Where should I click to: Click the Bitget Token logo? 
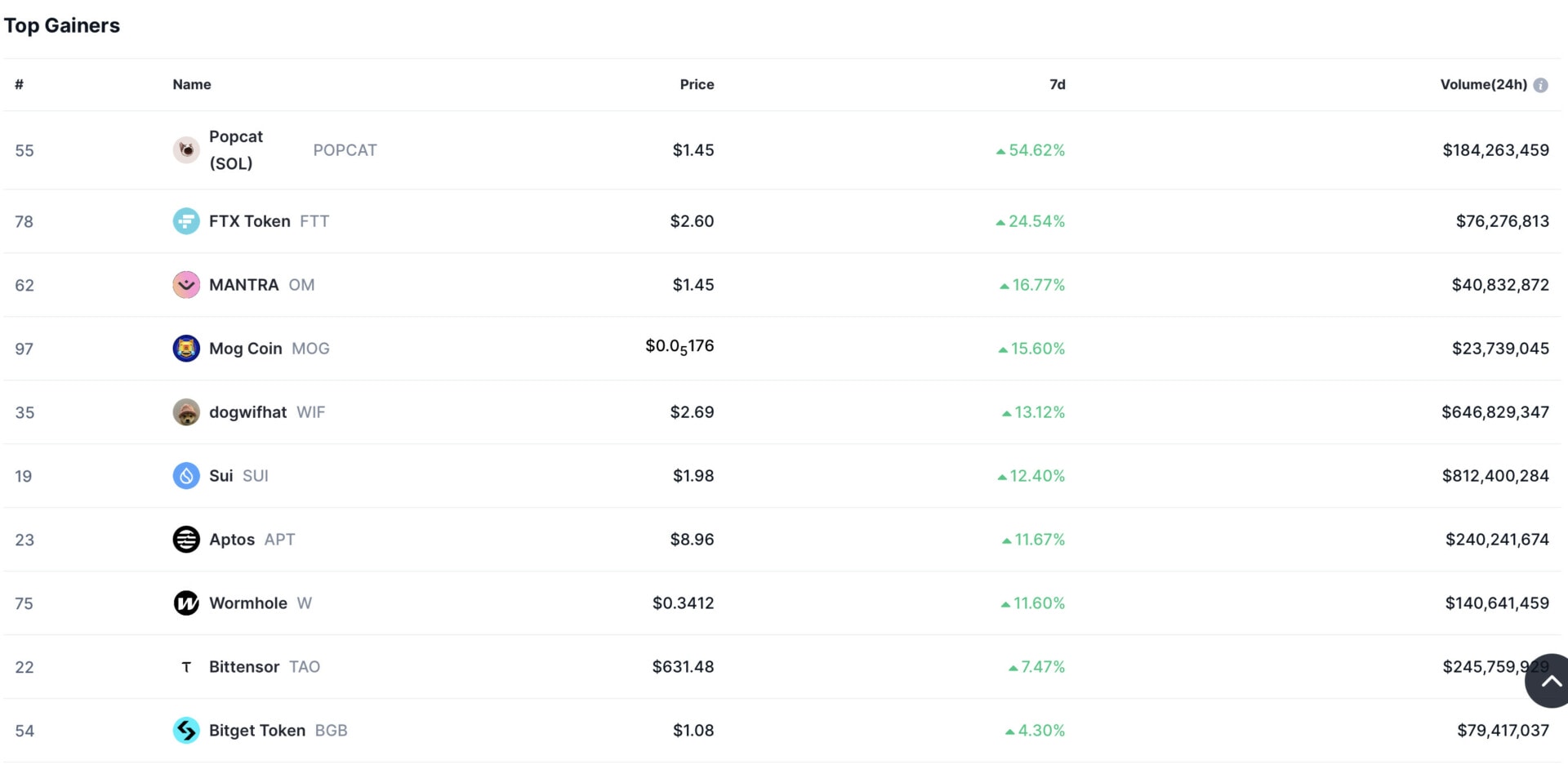coord(186,730)
